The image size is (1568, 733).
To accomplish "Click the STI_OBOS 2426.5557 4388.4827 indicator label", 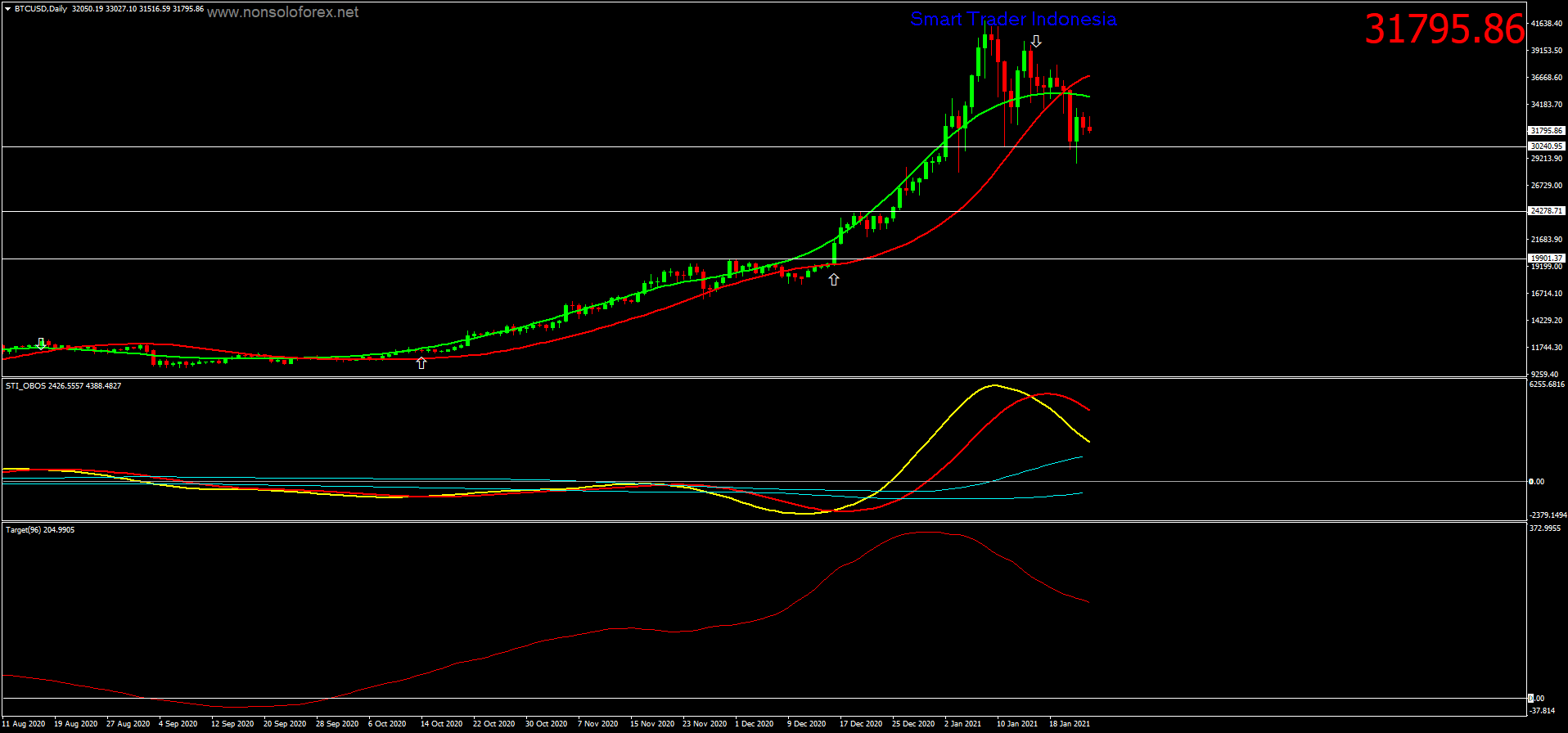I will [63, 385].
